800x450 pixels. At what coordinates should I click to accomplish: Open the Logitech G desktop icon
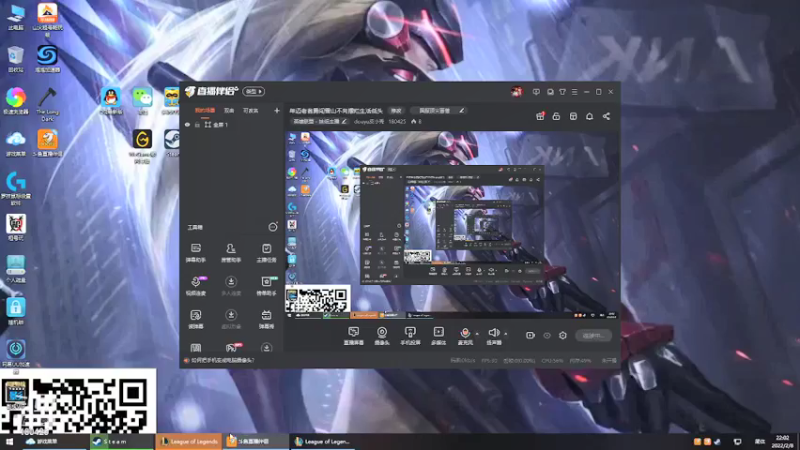point(16,188)
